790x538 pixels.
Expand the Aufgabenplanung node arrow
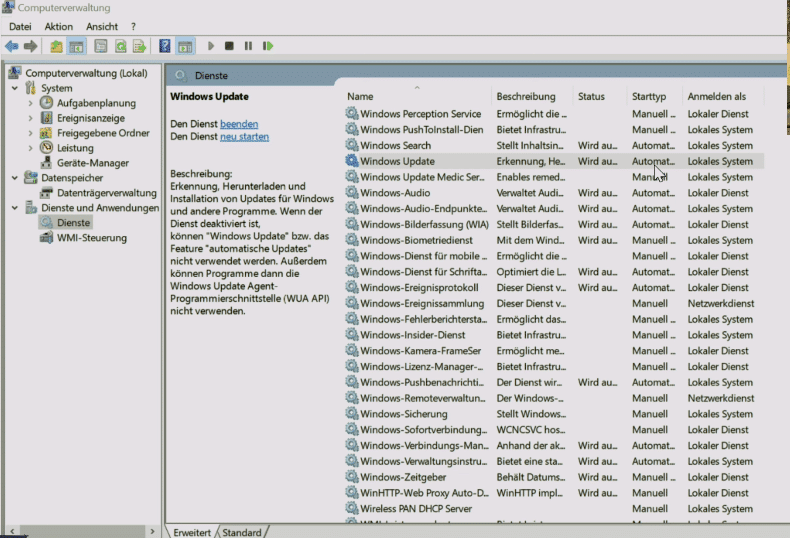(x=30, y=103)
